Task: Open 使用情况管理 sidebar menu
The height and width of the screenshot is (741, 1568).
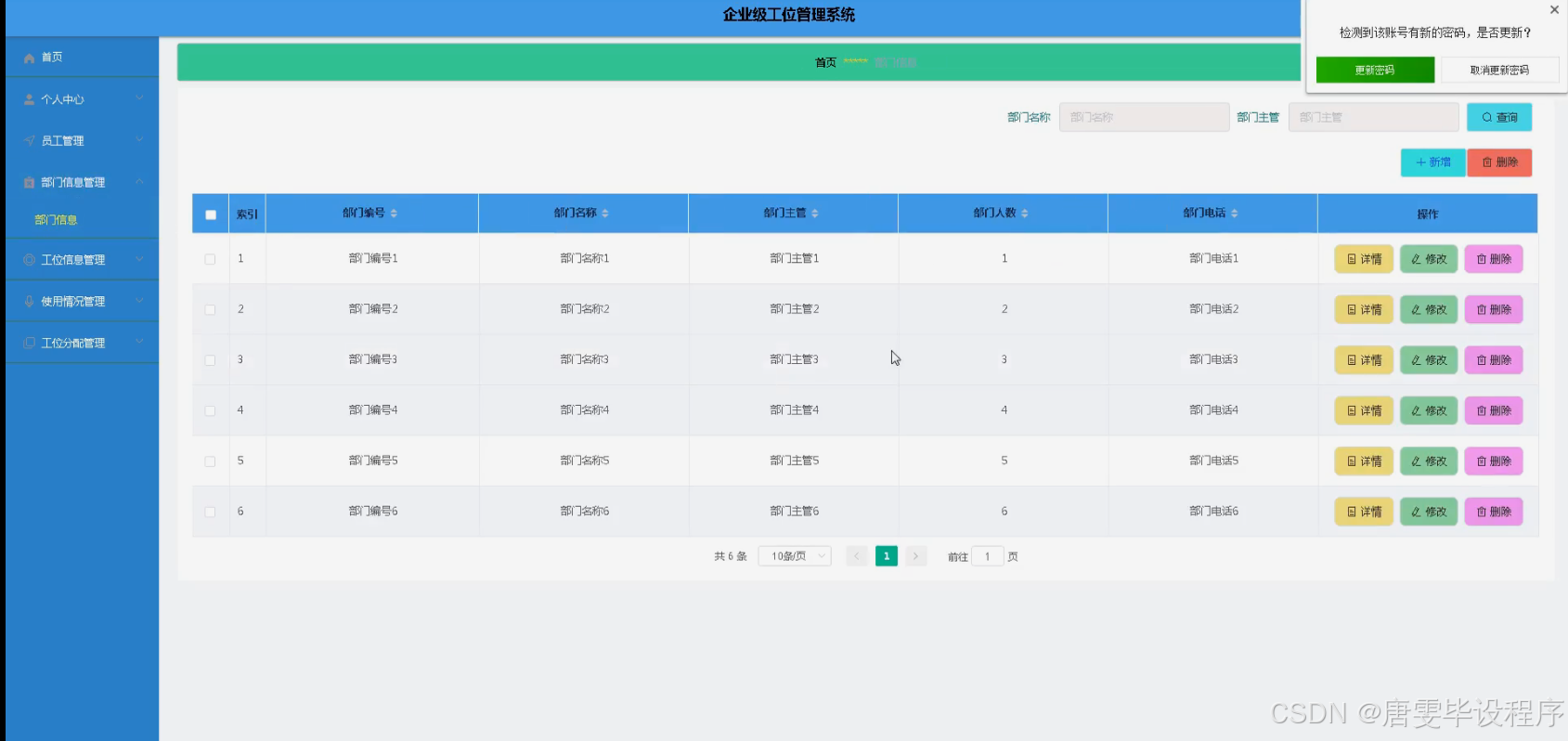Action: 82,302
